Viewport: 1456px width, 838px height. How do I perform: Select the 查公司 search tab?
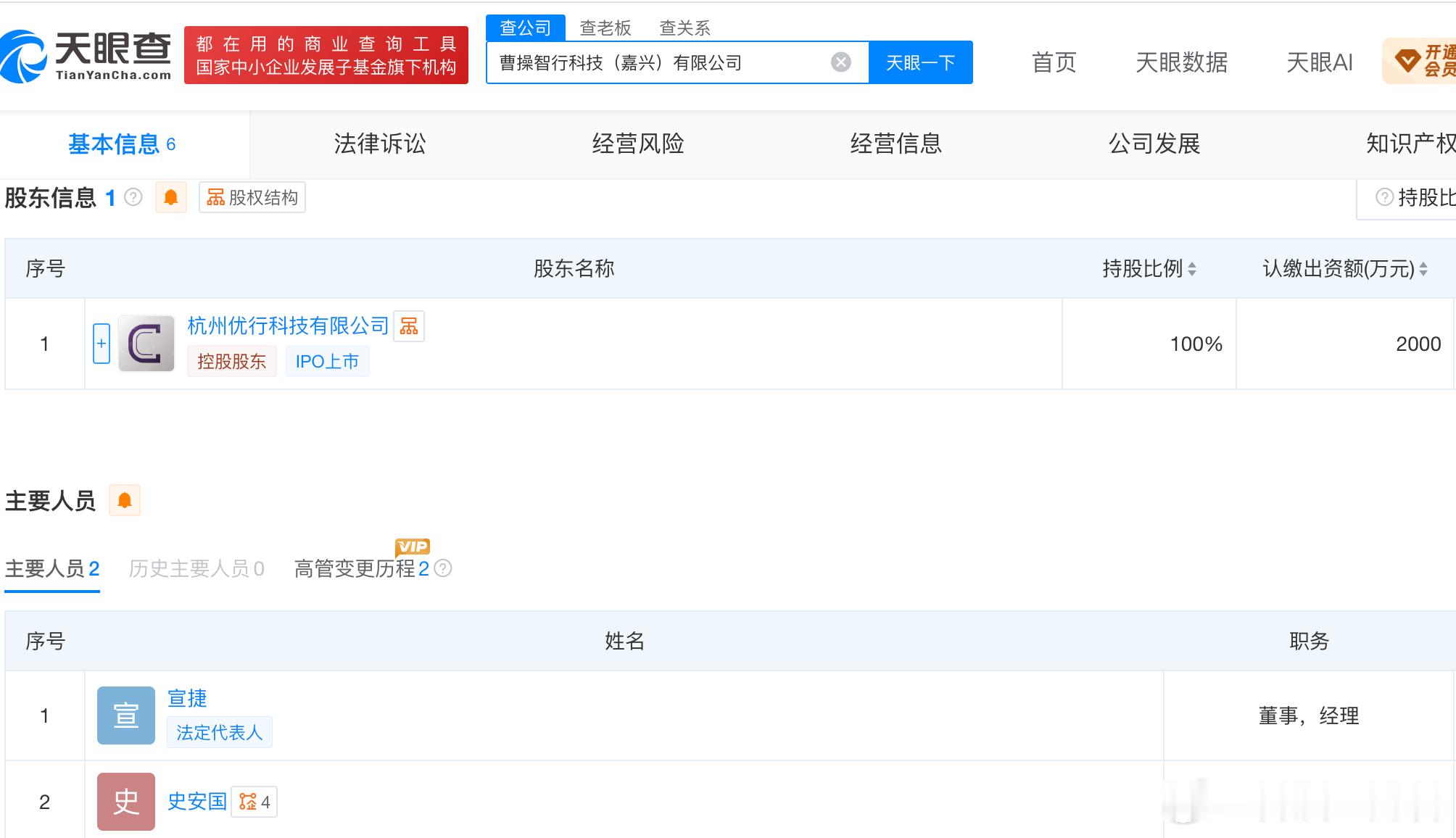(526, 28)
